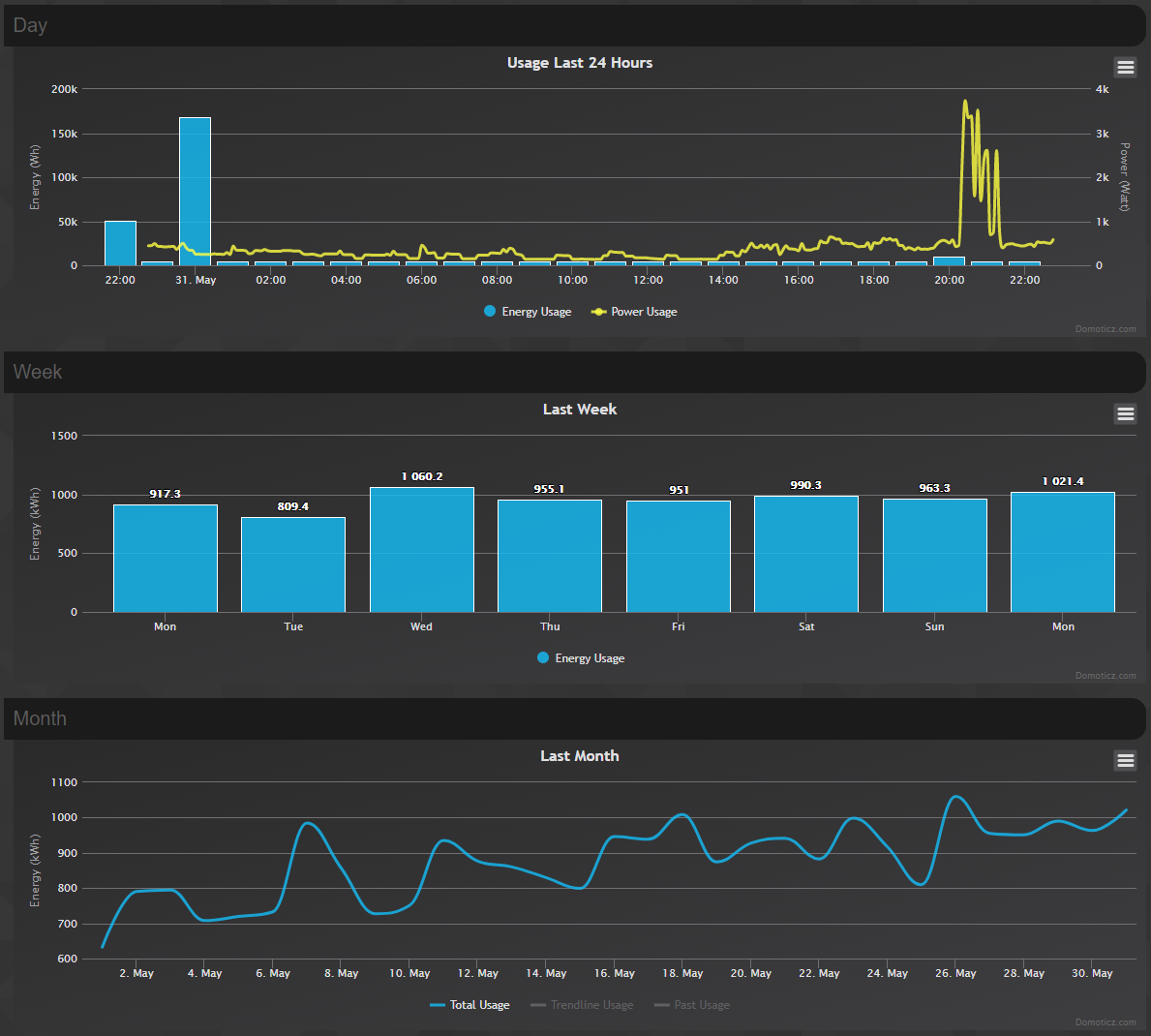Toggle Energy Usage series in Last Week legend
Viewport: 1151px width, 1036px height.
(581, 657)
